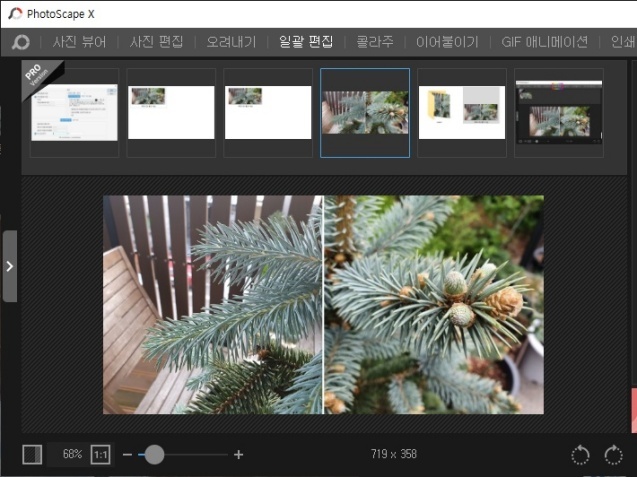Open the 오려내기 tab
The width and height of the screenshot is (637, 477).
point(232,41)
